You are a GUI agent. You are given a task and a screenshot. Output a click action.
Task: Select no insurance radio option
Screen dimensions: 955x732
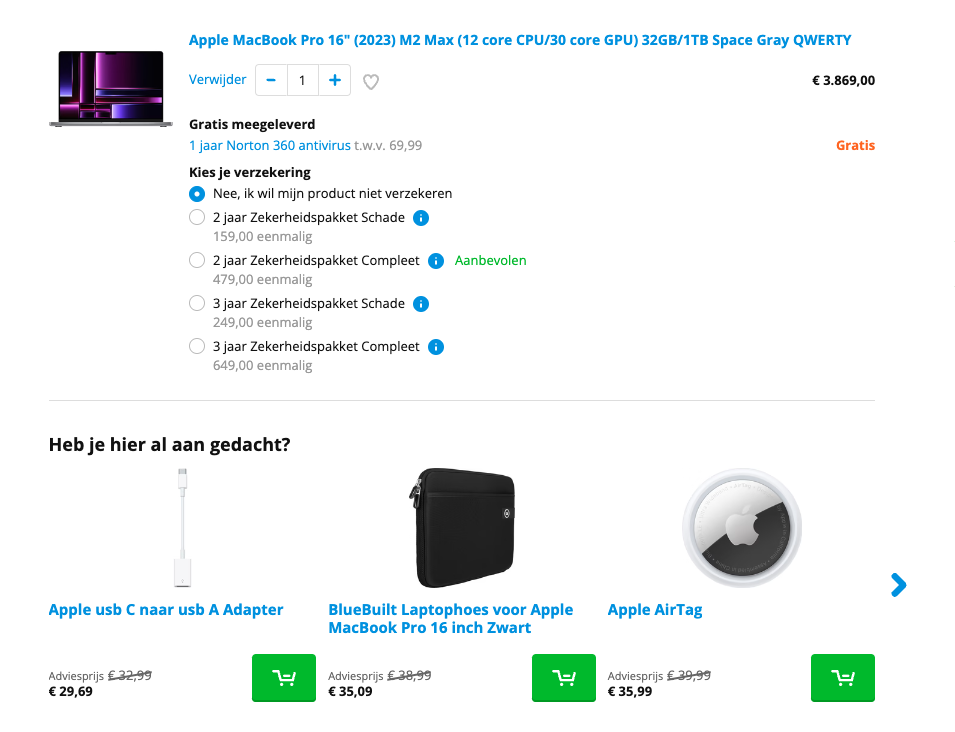click(x=197, y=194)
